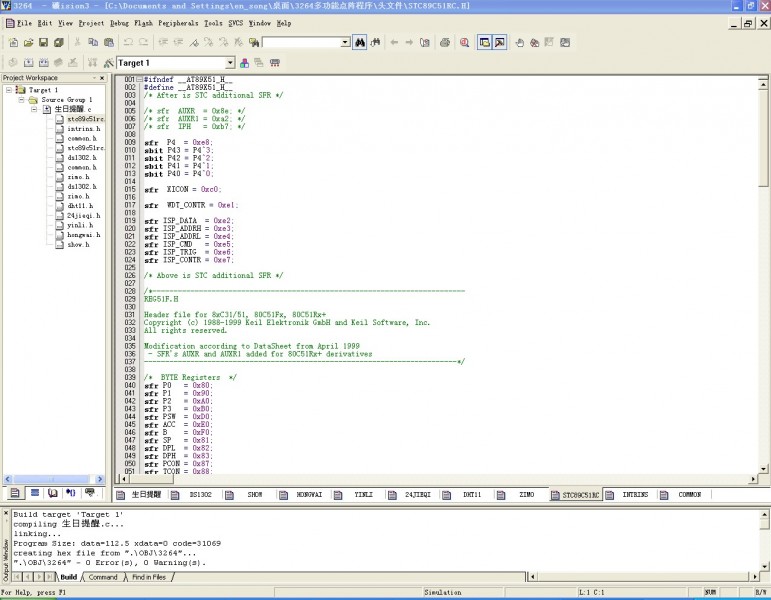Click the Save file toolbar icon
This screenshot has height=600, width=771.
(x=44, y=42)
